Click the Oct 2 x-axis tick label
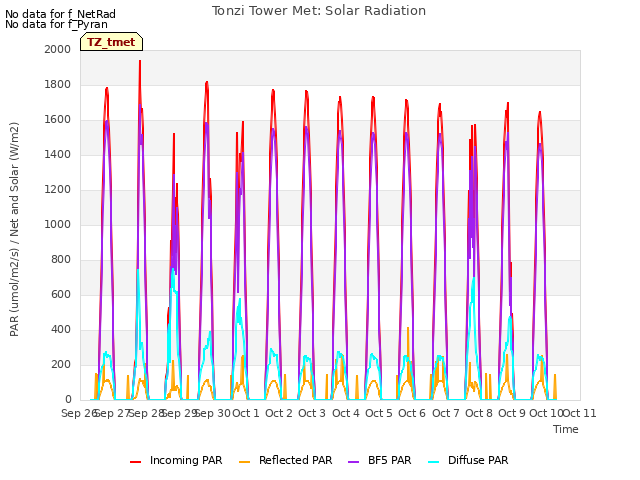The image size is (640, 480). [x=279, y=413]
